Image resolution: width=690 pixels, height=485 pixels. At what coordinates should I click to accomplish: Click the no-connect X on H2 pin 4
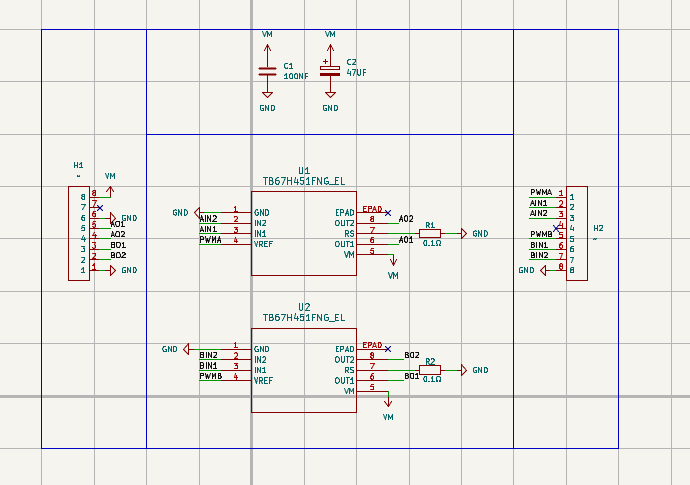[556, 228]
